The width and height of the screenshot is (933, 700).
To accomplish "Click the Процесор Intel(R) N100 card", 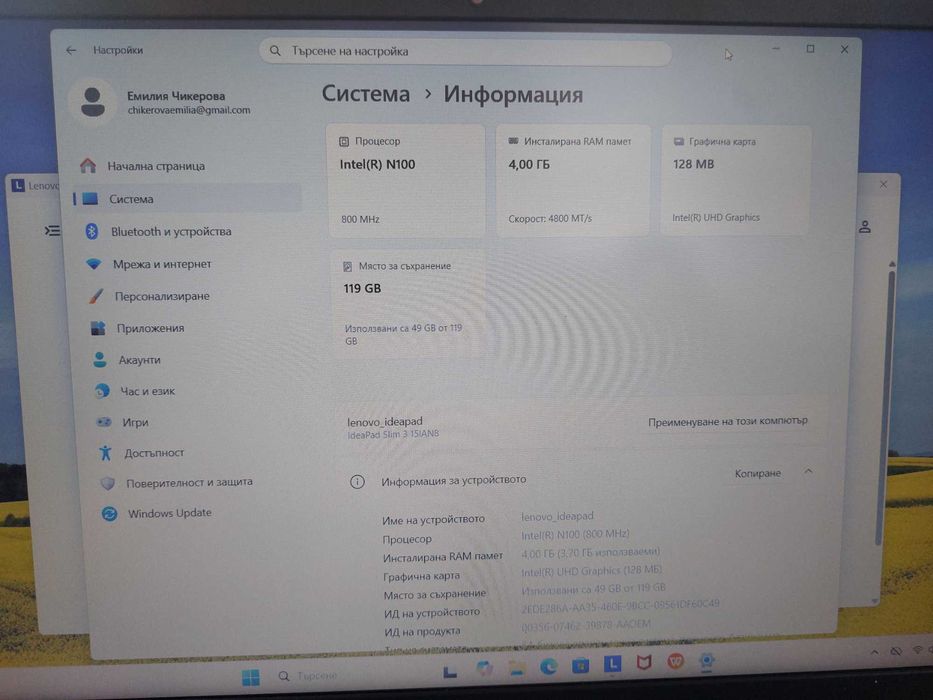I will pos(406,180).
